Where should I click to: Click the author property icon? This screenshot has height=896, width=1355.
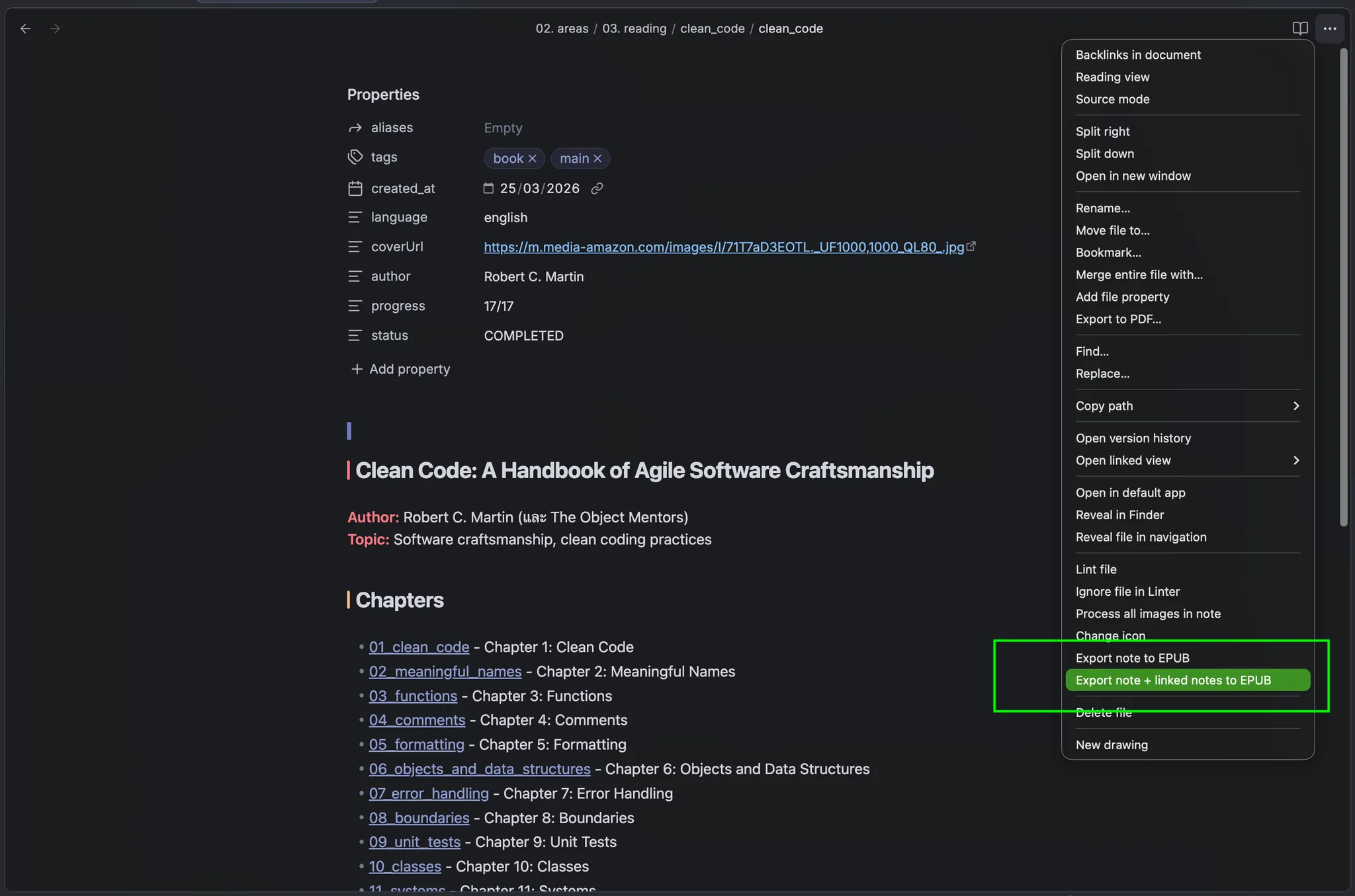[355, 276]
